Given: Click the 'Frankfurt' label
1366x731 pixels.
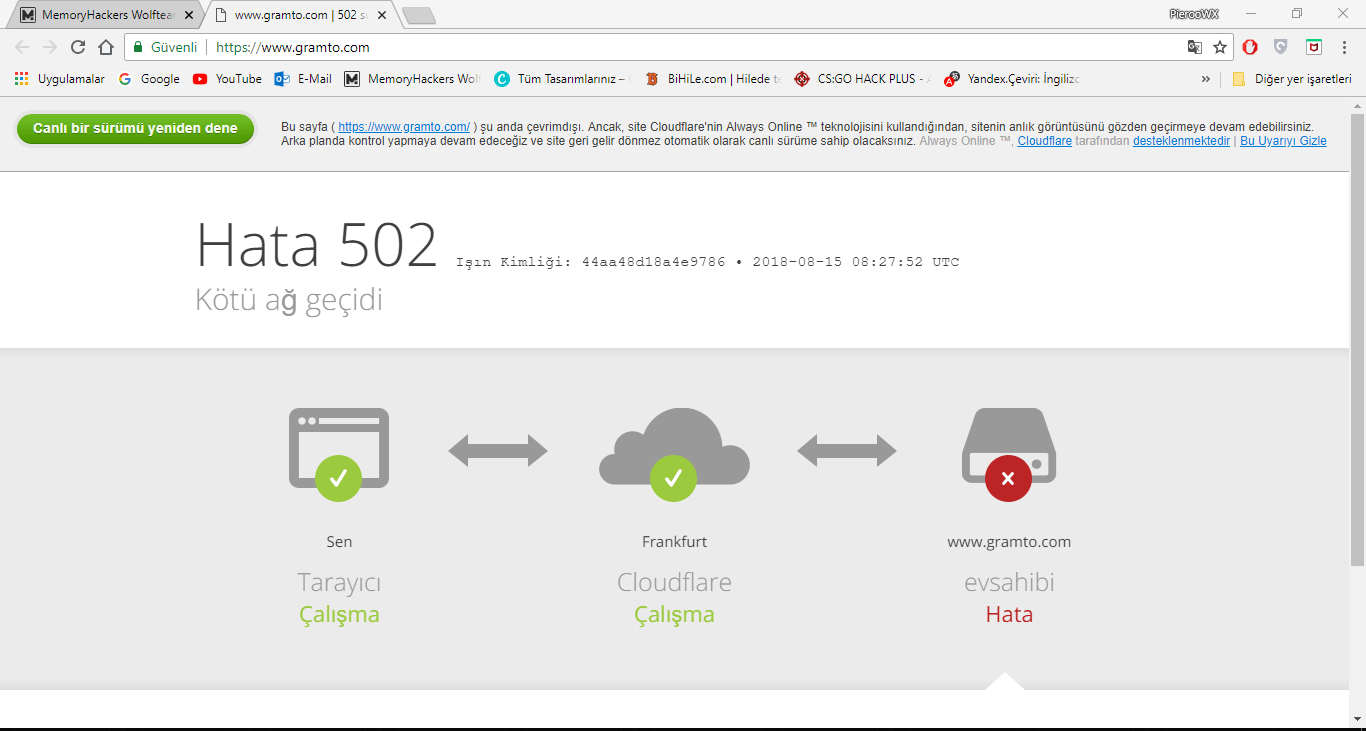Looking at the screenshot, I should tap(674, 542).
